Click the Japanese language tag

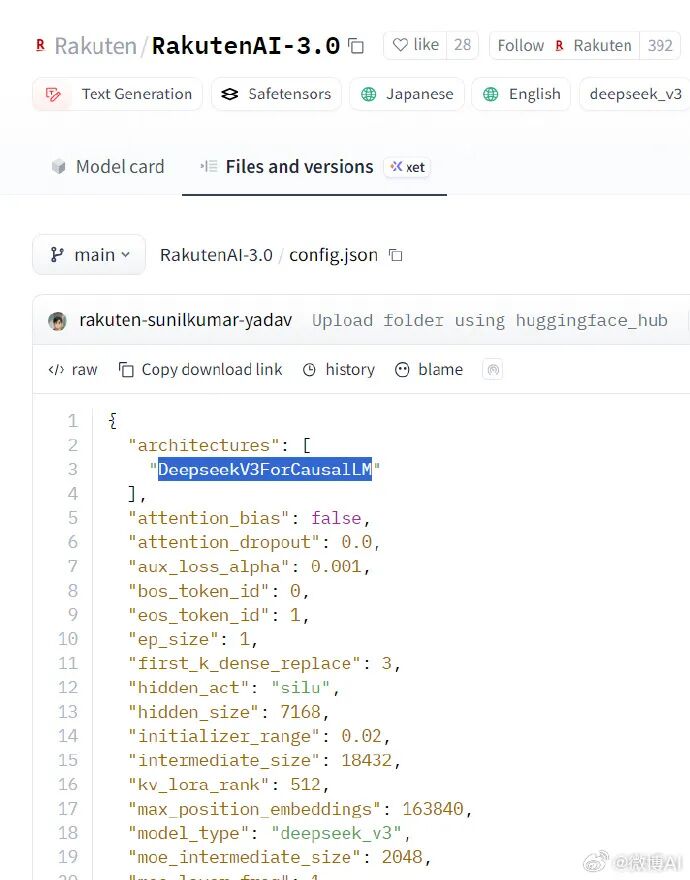407,94
